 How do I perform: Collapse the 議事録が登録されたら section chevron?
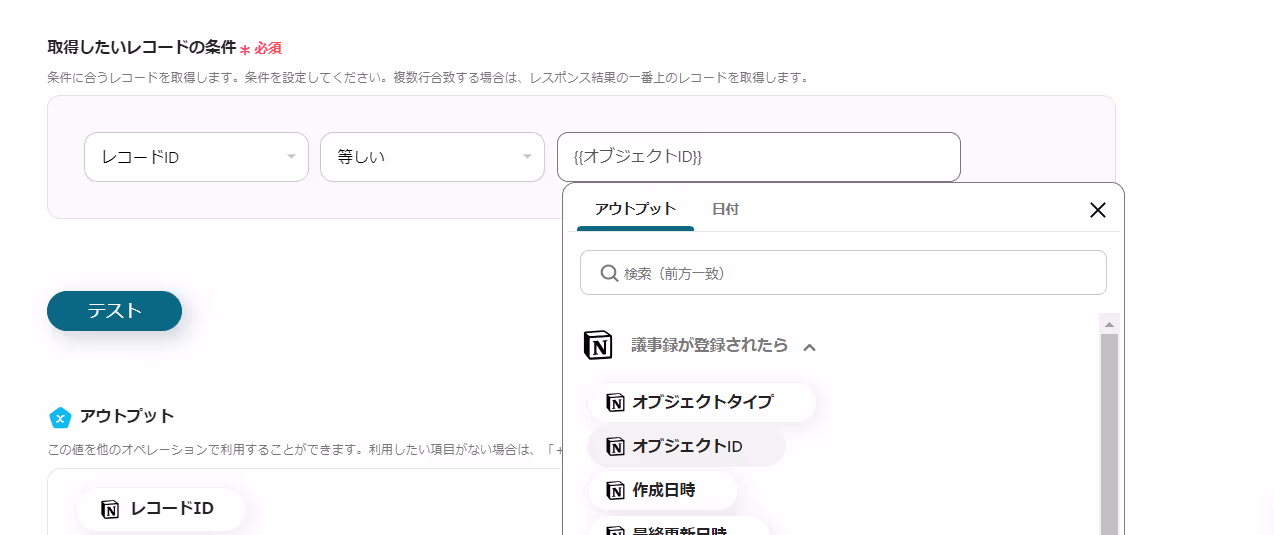pos(810,347)
